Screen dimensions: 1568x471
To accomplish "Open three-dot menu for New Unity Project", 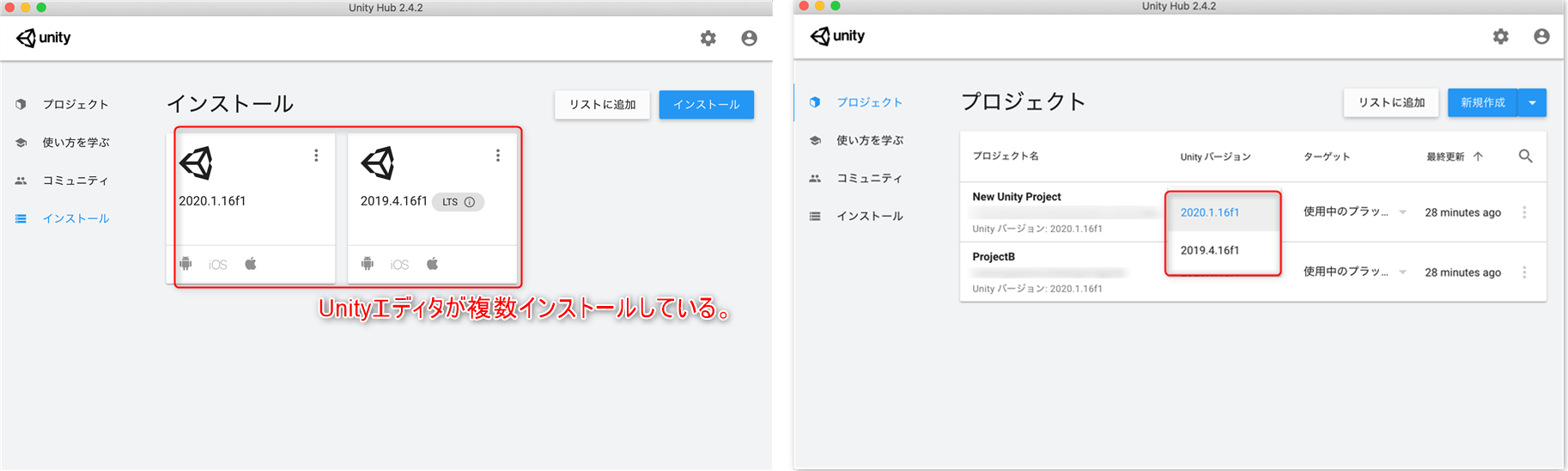I will click(x=1524, y=212).
